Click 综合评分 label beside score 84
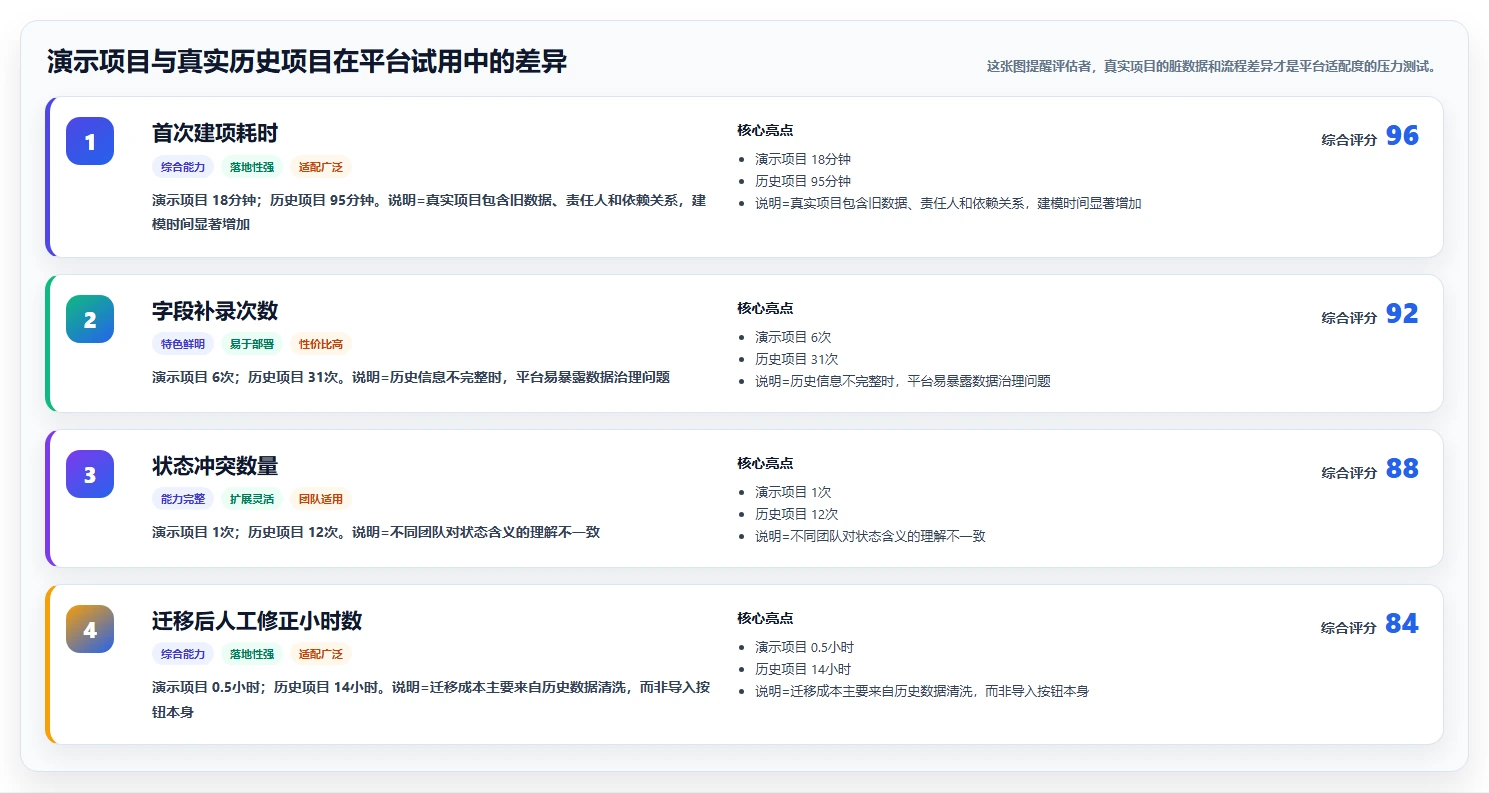Viewport: 1489px width, 793px height. tap(1349, 628)
